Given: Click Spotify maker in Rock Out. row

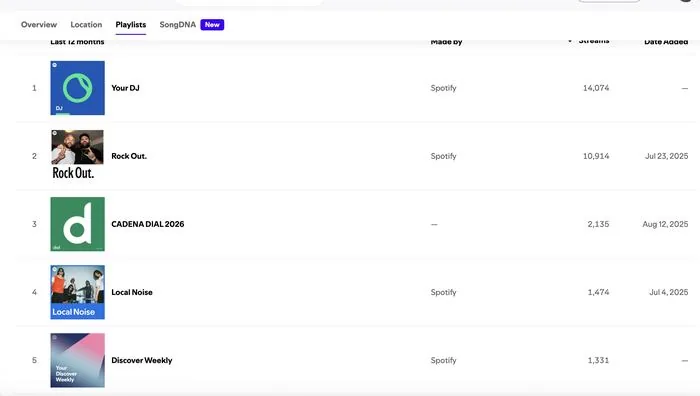Looking at the screenshot, I should [443, 156].
